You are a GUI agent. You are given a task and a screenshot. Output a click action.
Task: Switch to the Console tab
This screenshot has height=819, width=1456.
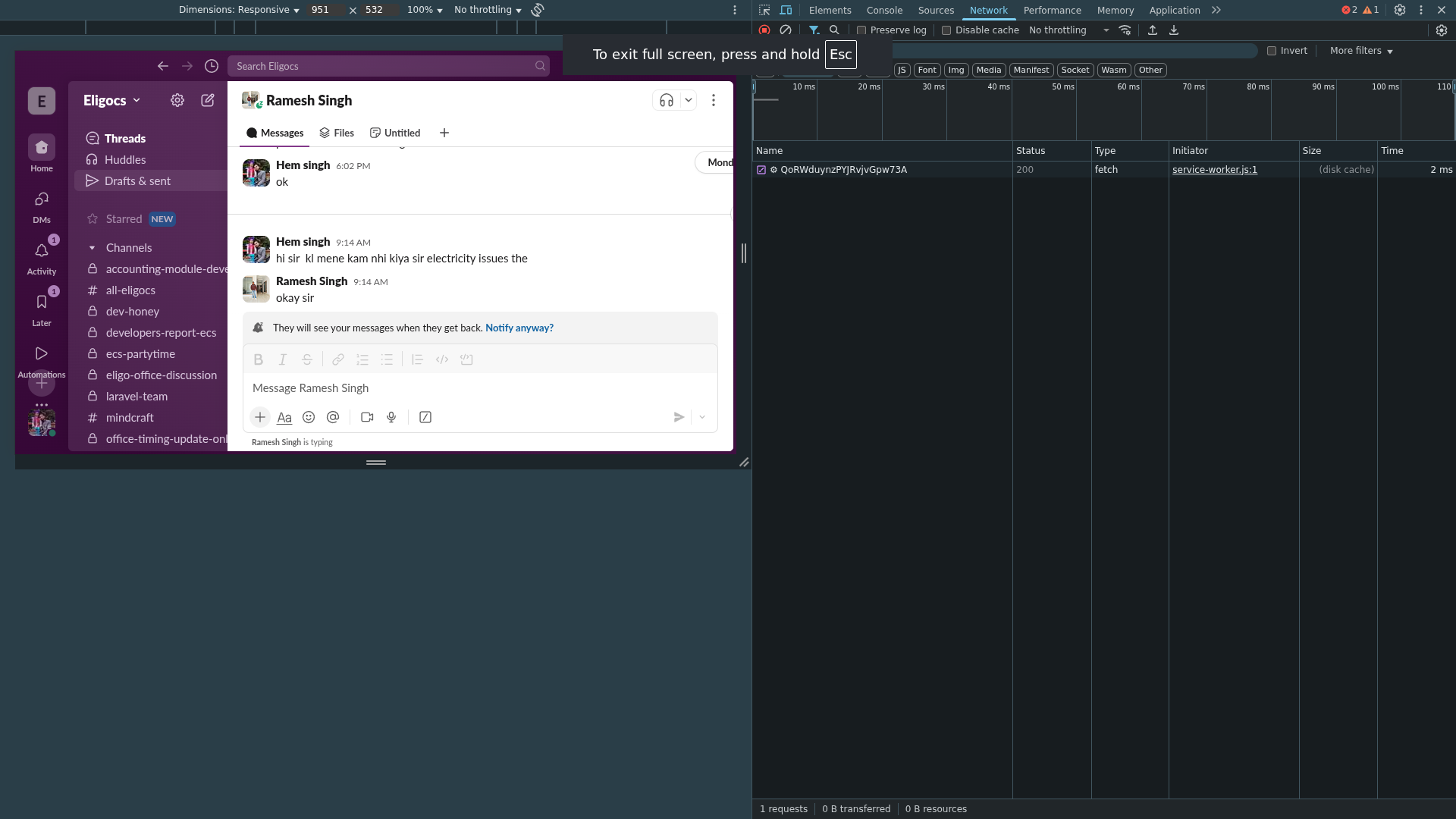(x=884, y=10)
